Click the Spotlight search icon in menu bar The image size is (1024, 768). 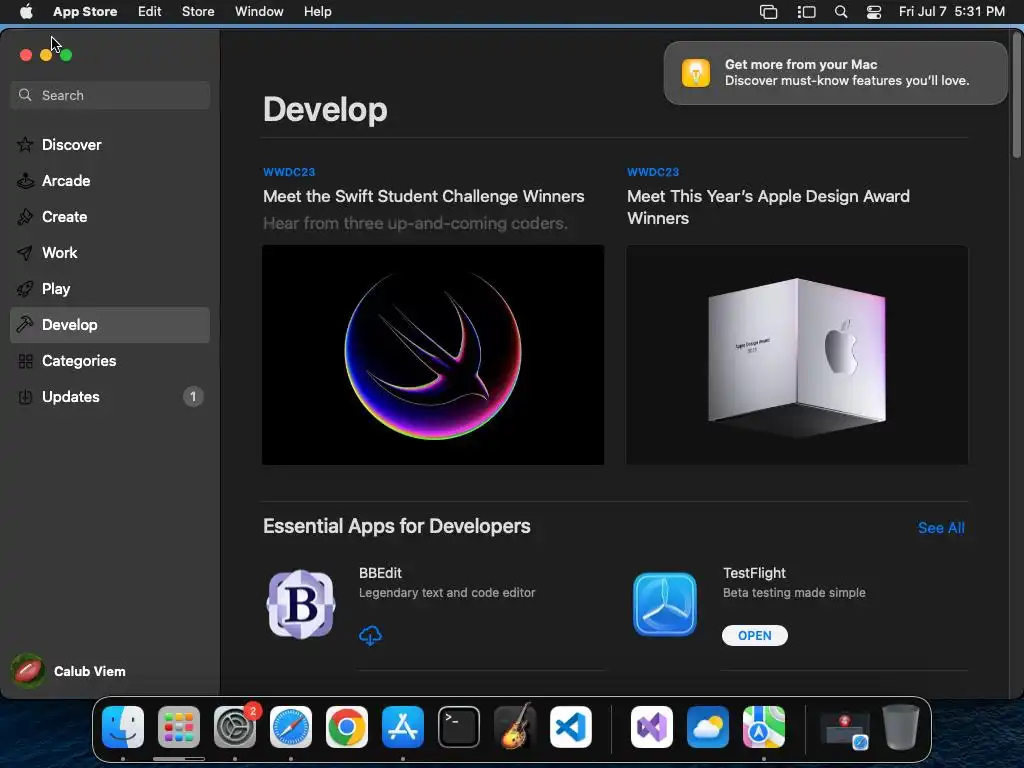coord(841,12)
